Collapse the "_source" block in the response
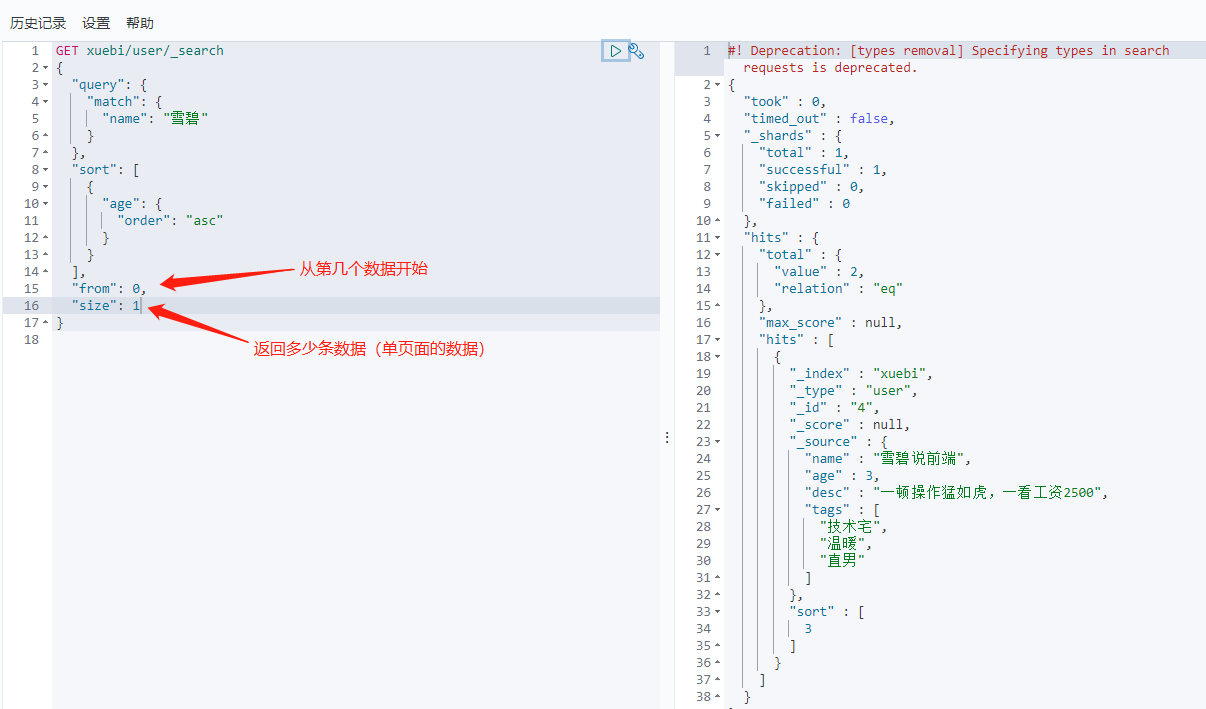The image size is (1206, 709). 719,442
